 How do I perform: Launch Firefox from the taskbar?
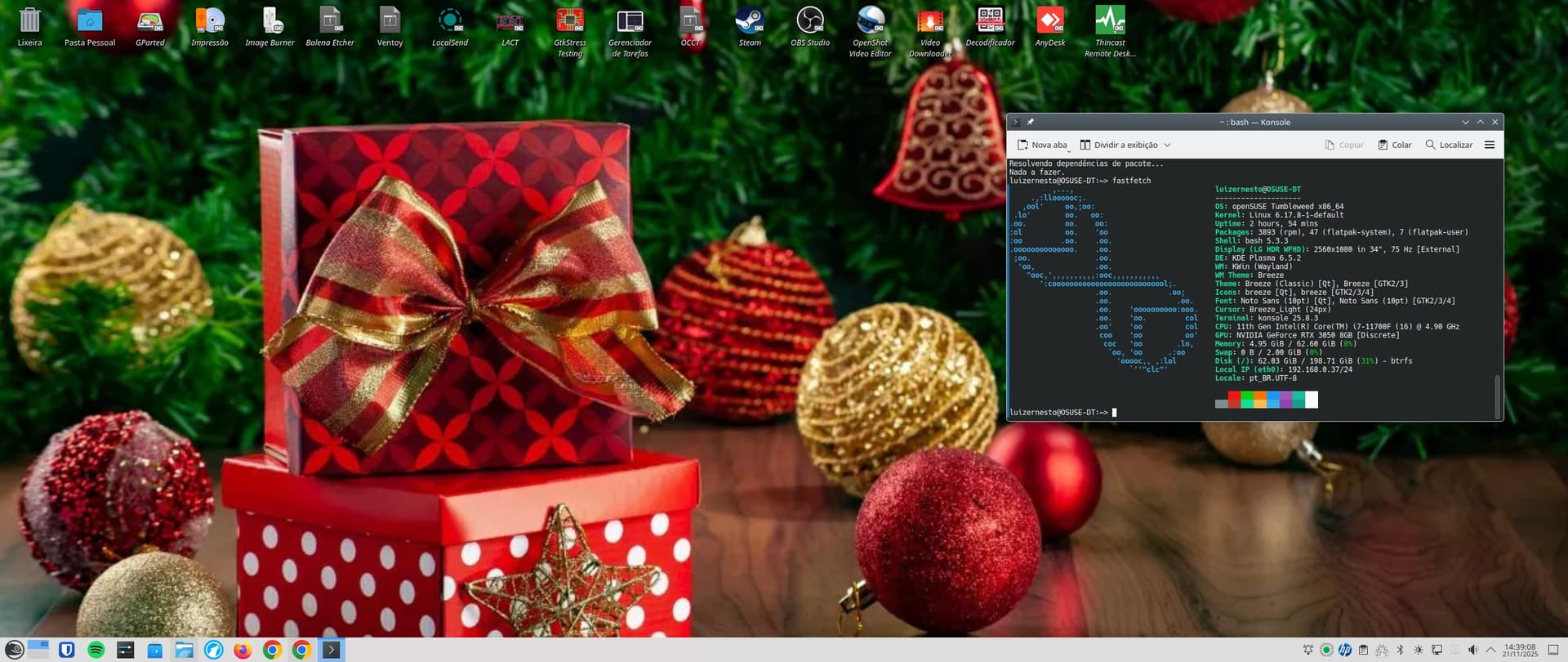[243, 650]
